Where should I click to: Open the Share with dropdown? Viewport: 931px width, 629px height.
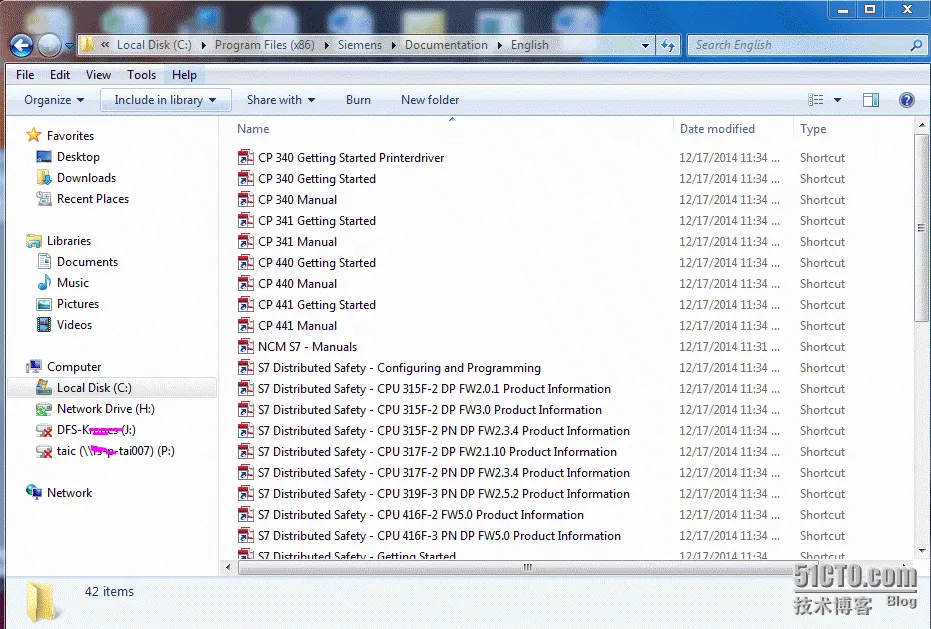281,100
